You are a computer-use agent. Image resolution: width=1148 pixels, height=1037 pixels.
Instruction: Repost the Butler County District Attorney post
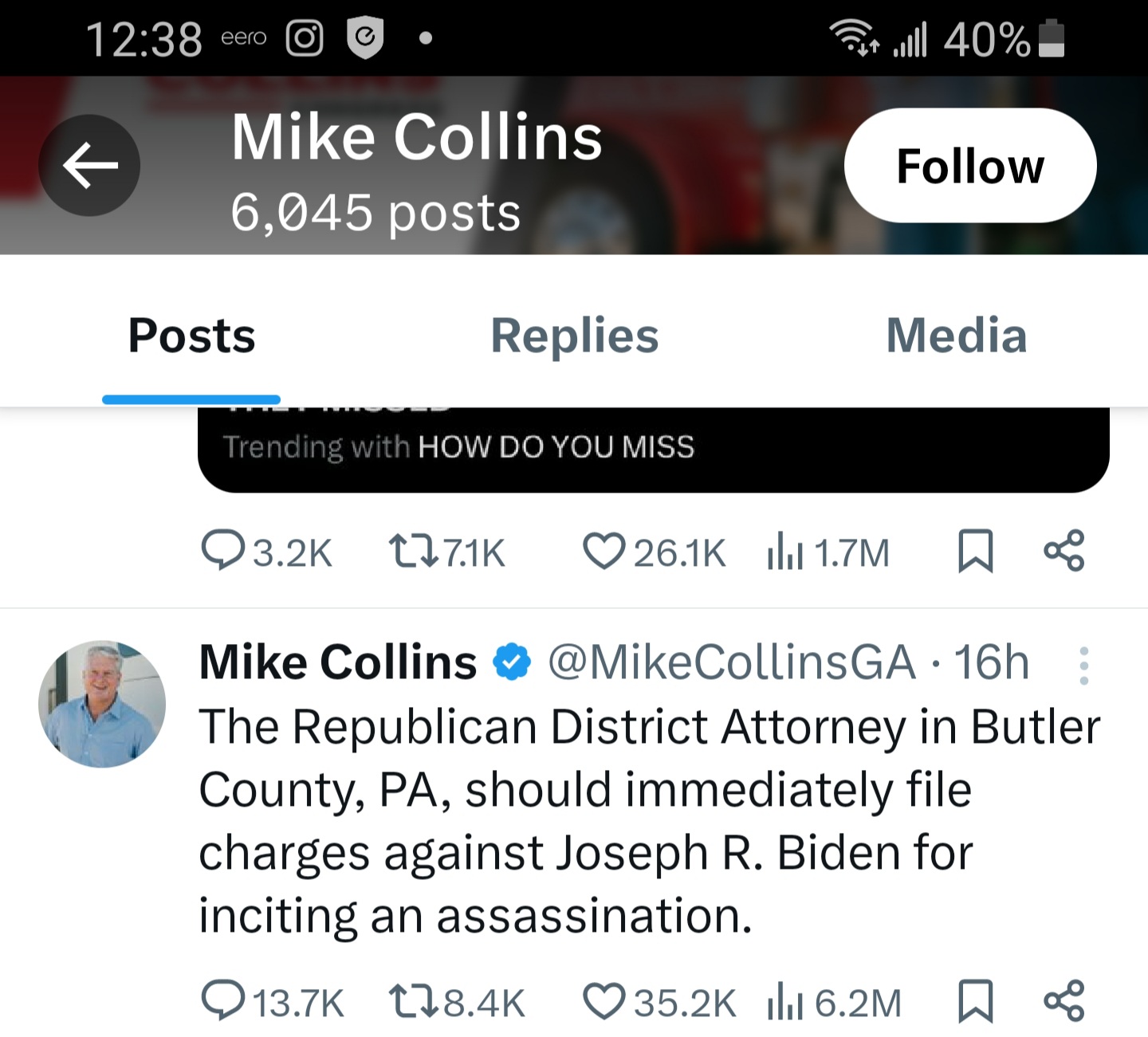pos(412,1000)
